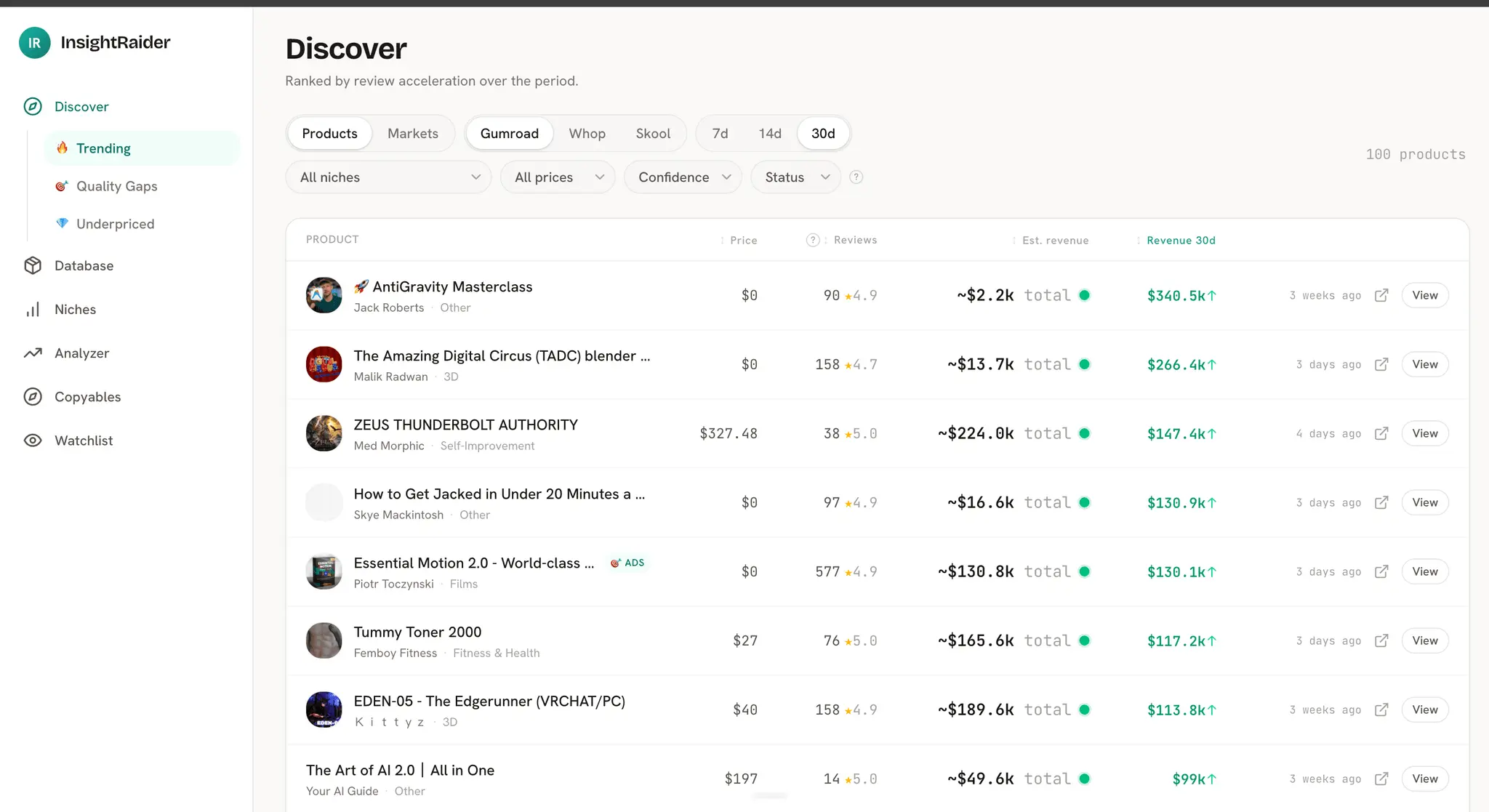
Task: Click View button for Essential Motion 2.0
Action: 1425,571
